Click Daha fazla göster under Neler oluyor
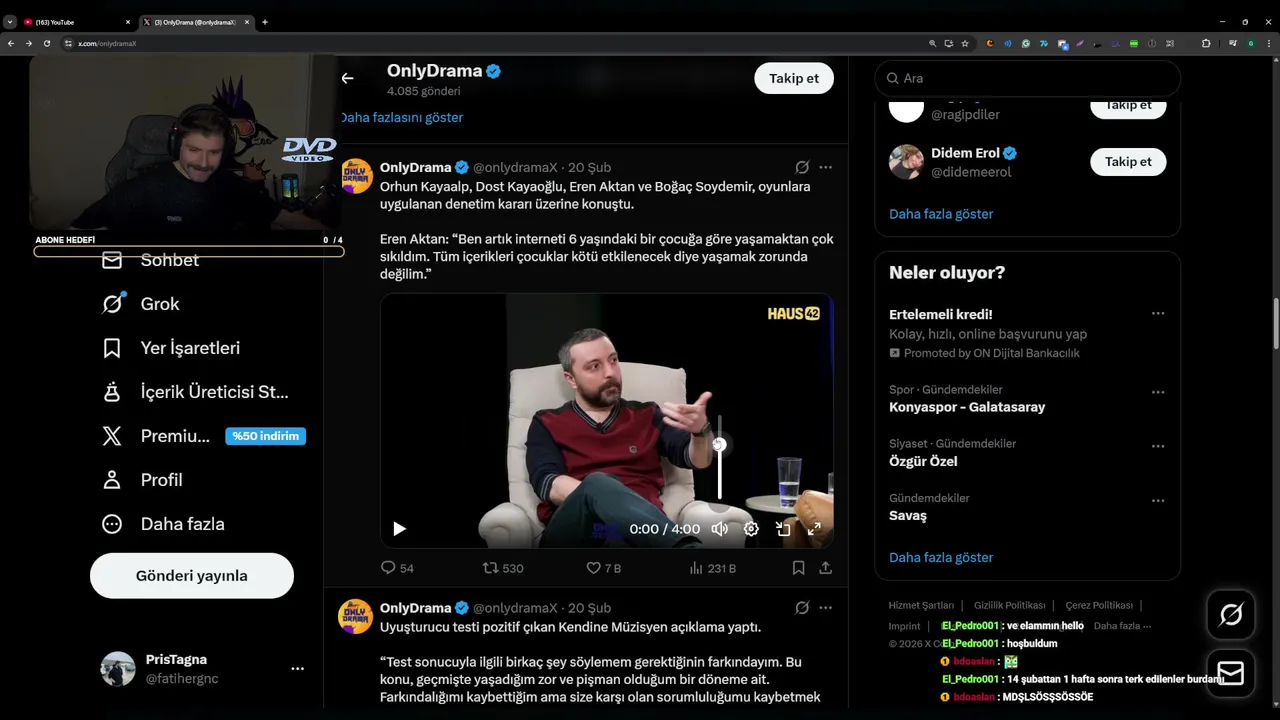Viewport: 1280px width, 720px height. coord(941,557)
